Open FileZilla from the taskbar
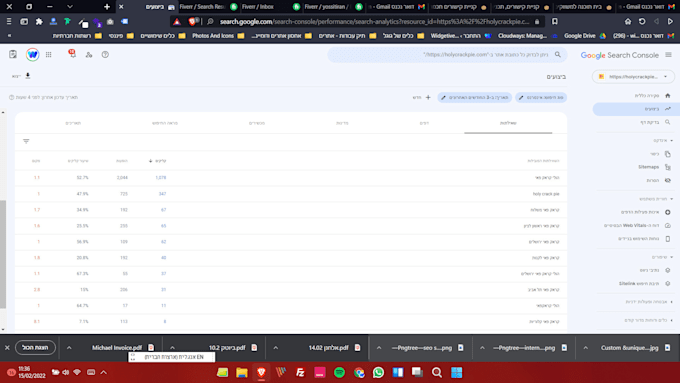Image resolution: width=680 pixels, height=383 pixels. pos(300,373)
